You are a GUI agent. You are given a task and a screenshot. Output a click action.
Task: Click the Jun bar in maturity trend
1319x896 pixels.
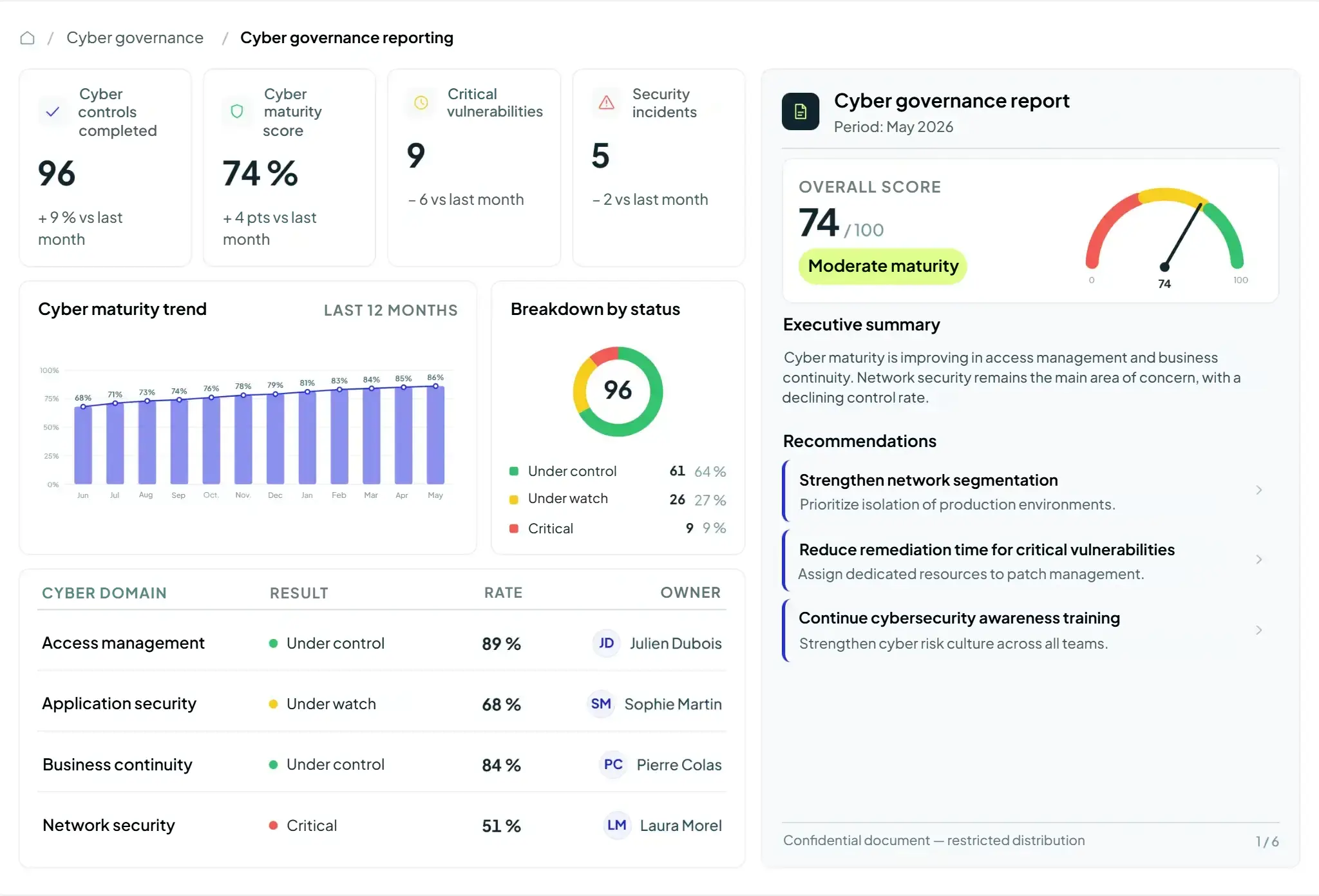[83, 445]
